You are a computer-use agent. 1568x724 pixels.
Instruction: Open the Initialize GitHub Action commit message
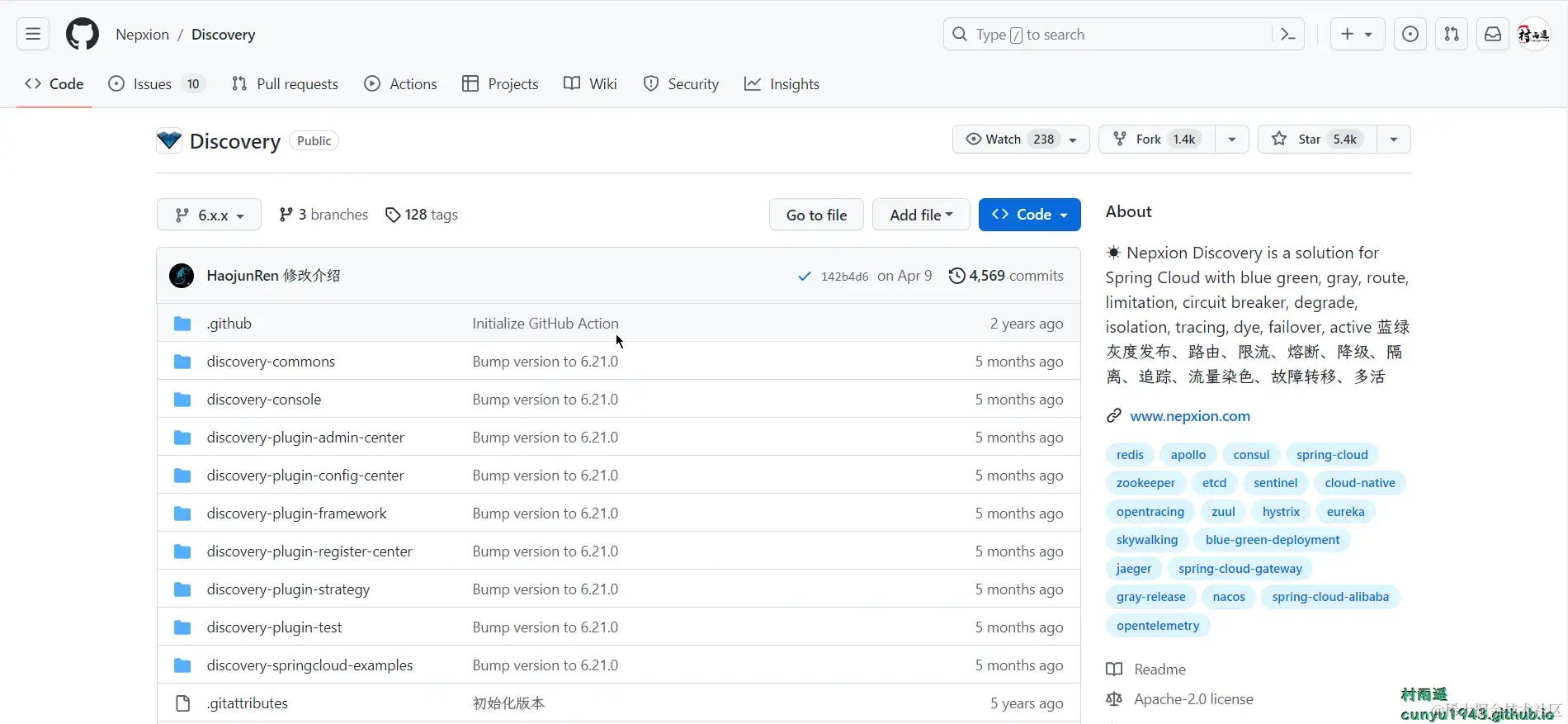point(545,324)
